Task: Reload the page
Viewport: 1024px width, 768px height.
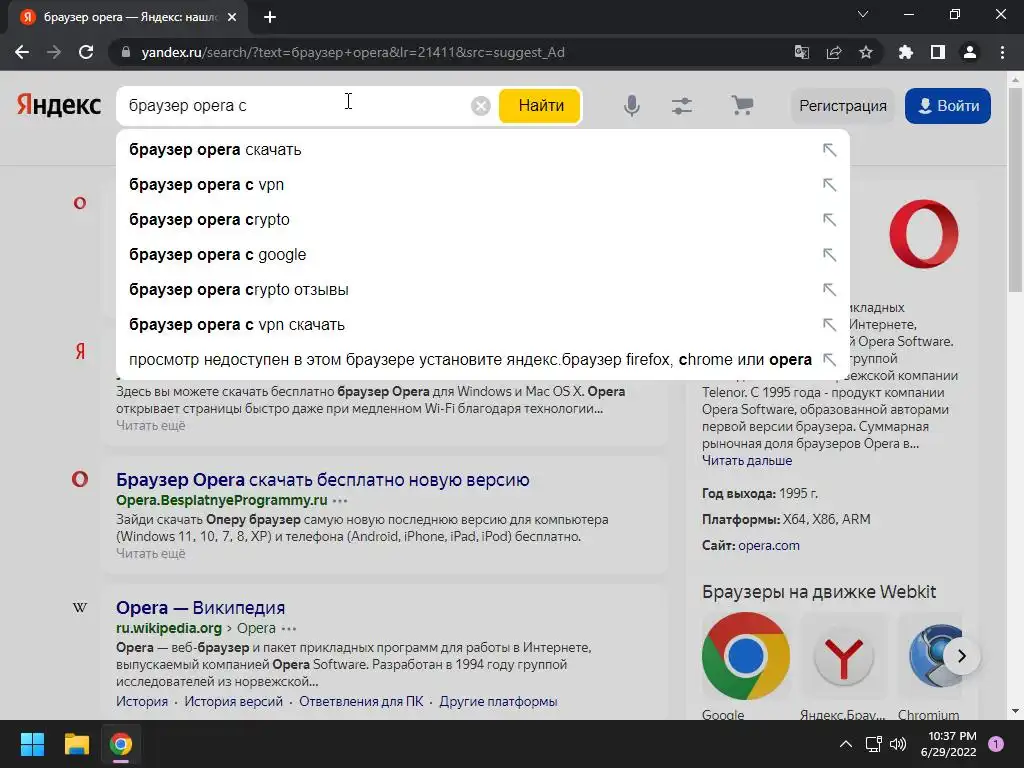Action: coord(86,52)
